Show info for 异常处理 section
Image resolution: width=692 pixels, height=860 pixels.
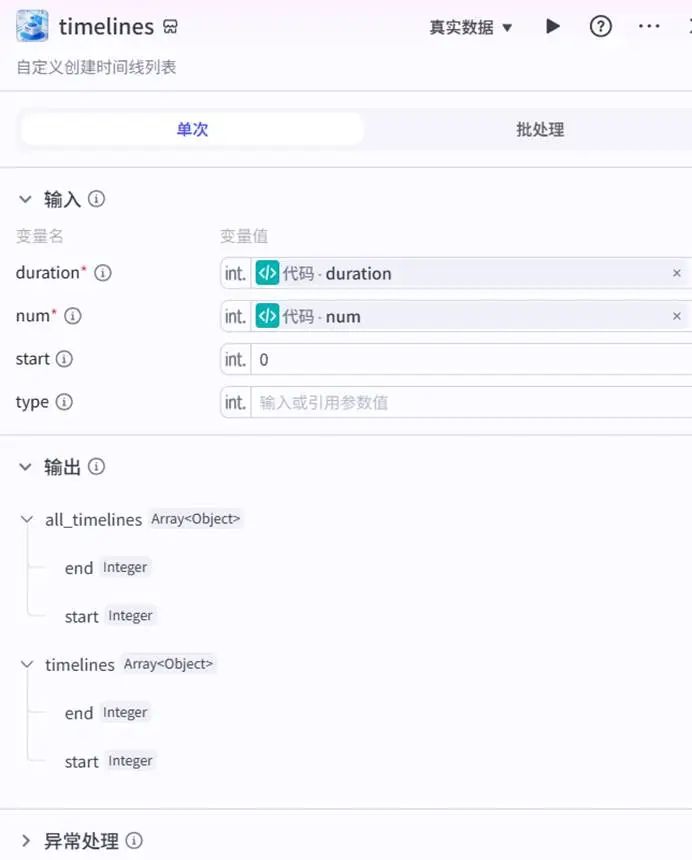134,840
